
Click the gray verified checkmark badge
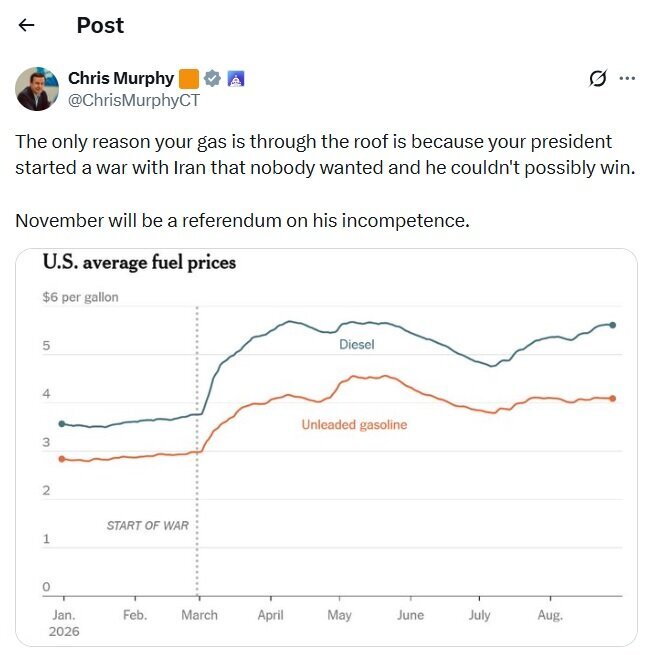212,79
